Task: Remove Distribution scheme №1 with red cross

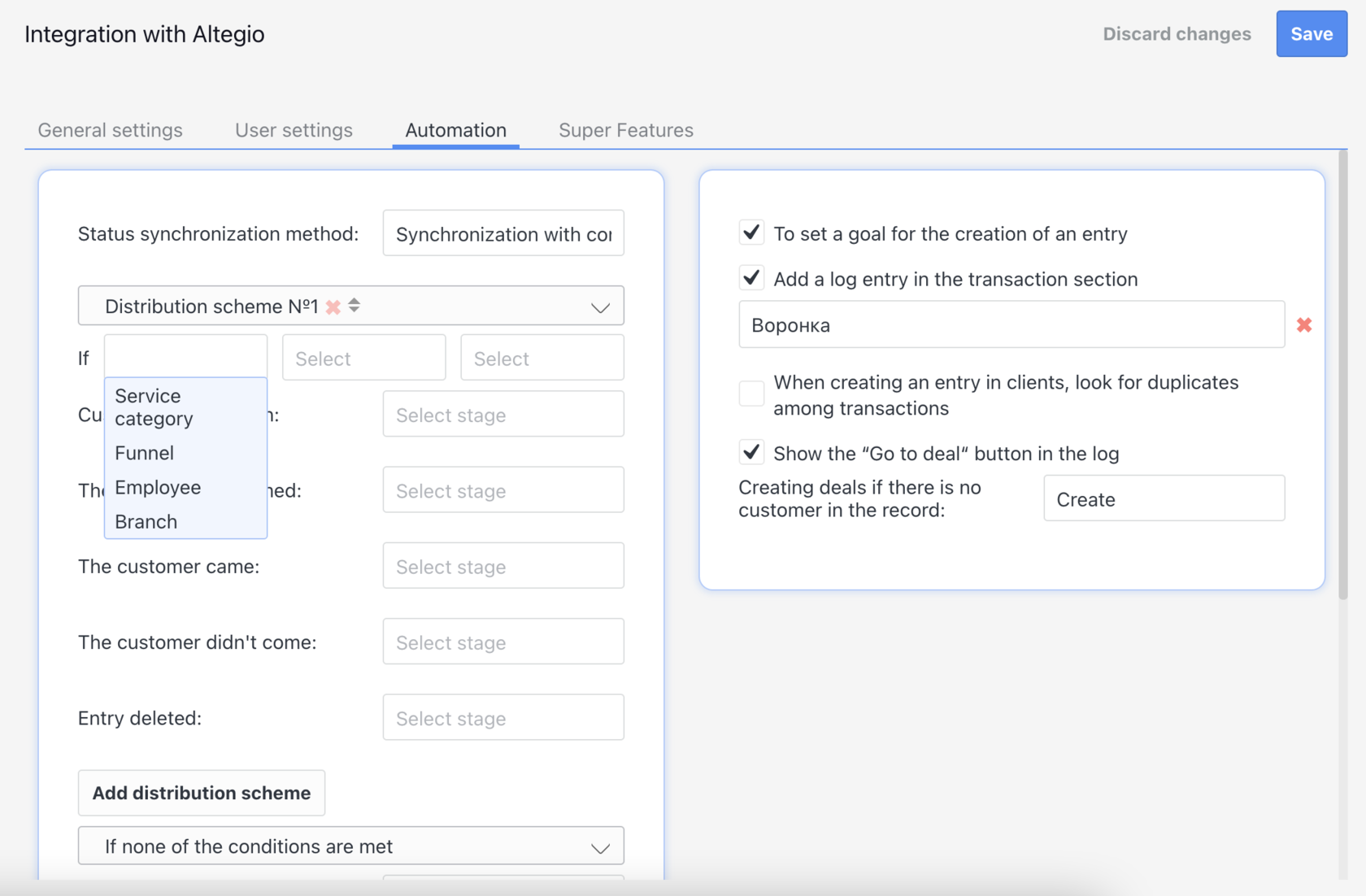Action: [x=333, y=307]
